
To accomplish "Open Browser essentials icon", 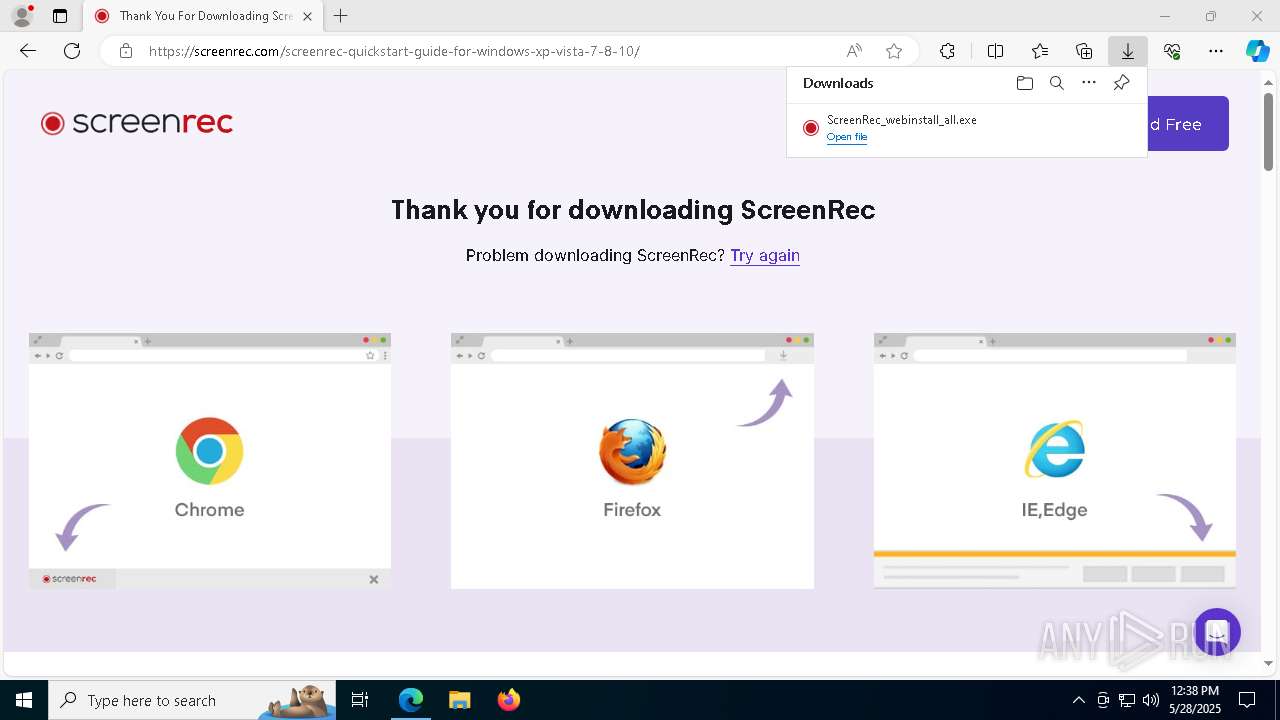I will tap(1172, 51).
